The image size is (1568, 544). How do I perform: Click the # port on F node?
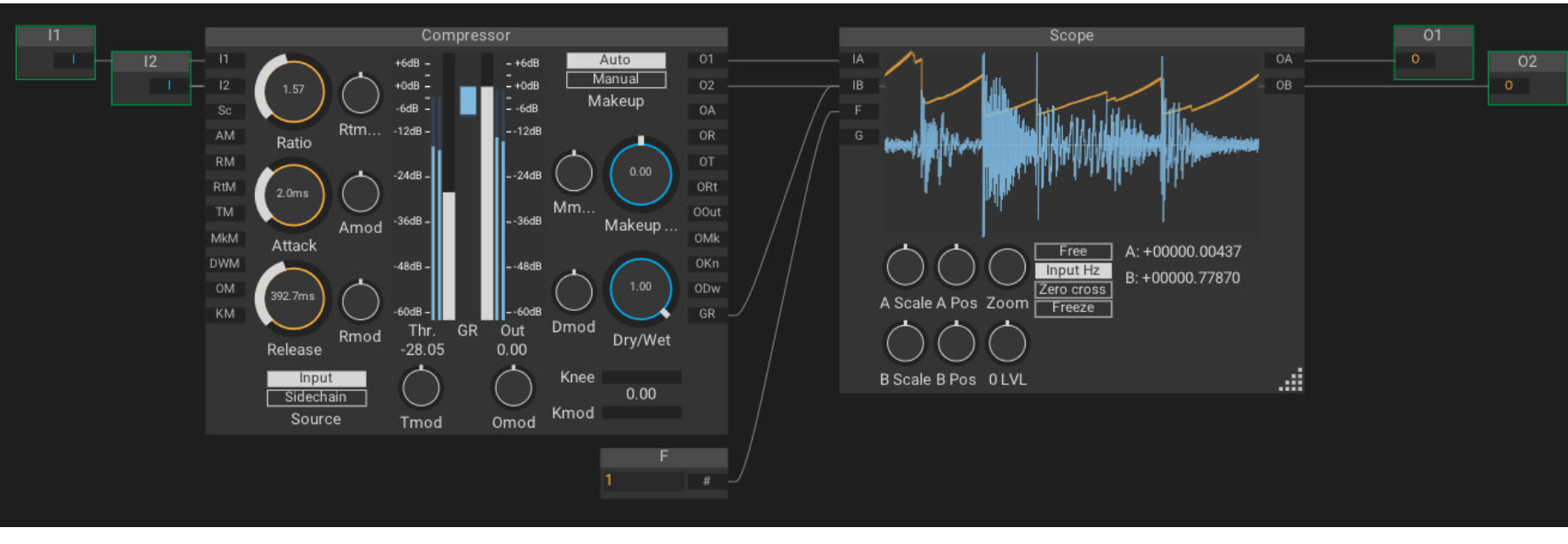coord(707,481)
